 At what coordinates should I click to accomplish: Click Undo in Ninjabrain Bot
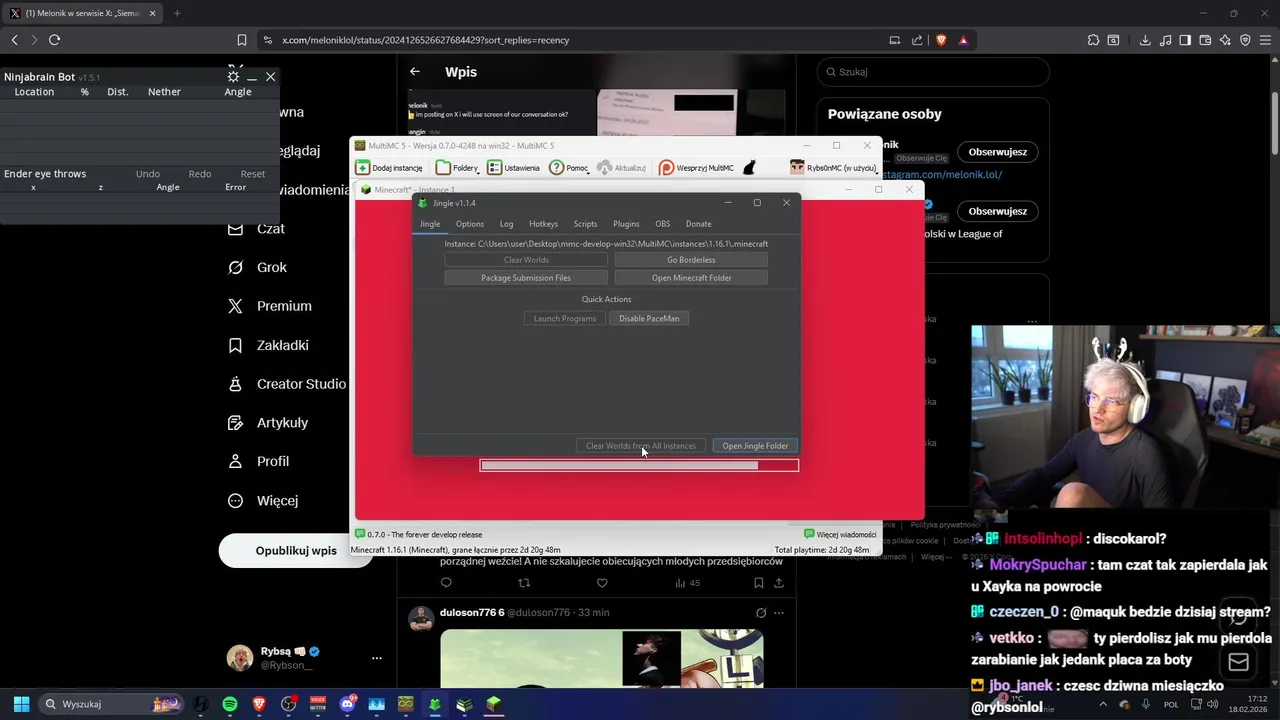pyautogui.click(x=148, y=174)
